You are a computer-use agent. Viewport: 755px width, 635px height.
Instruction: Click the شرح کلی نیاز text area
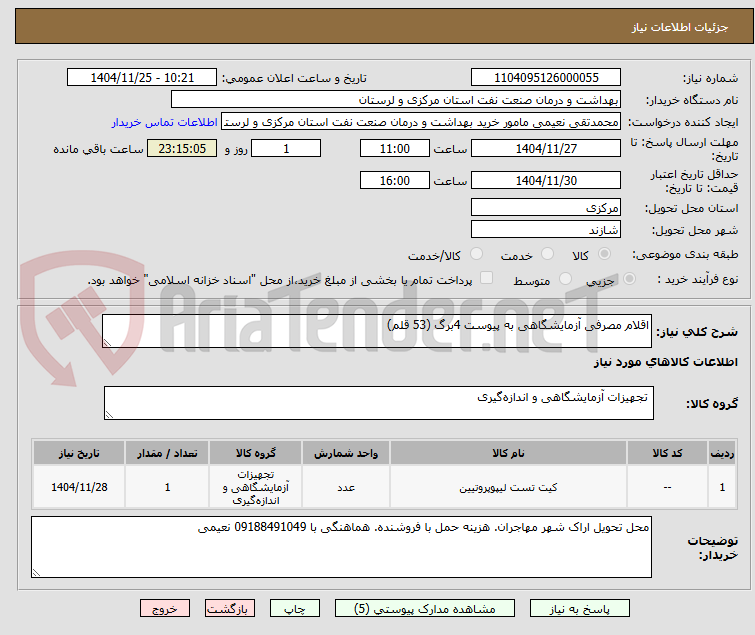377,331
